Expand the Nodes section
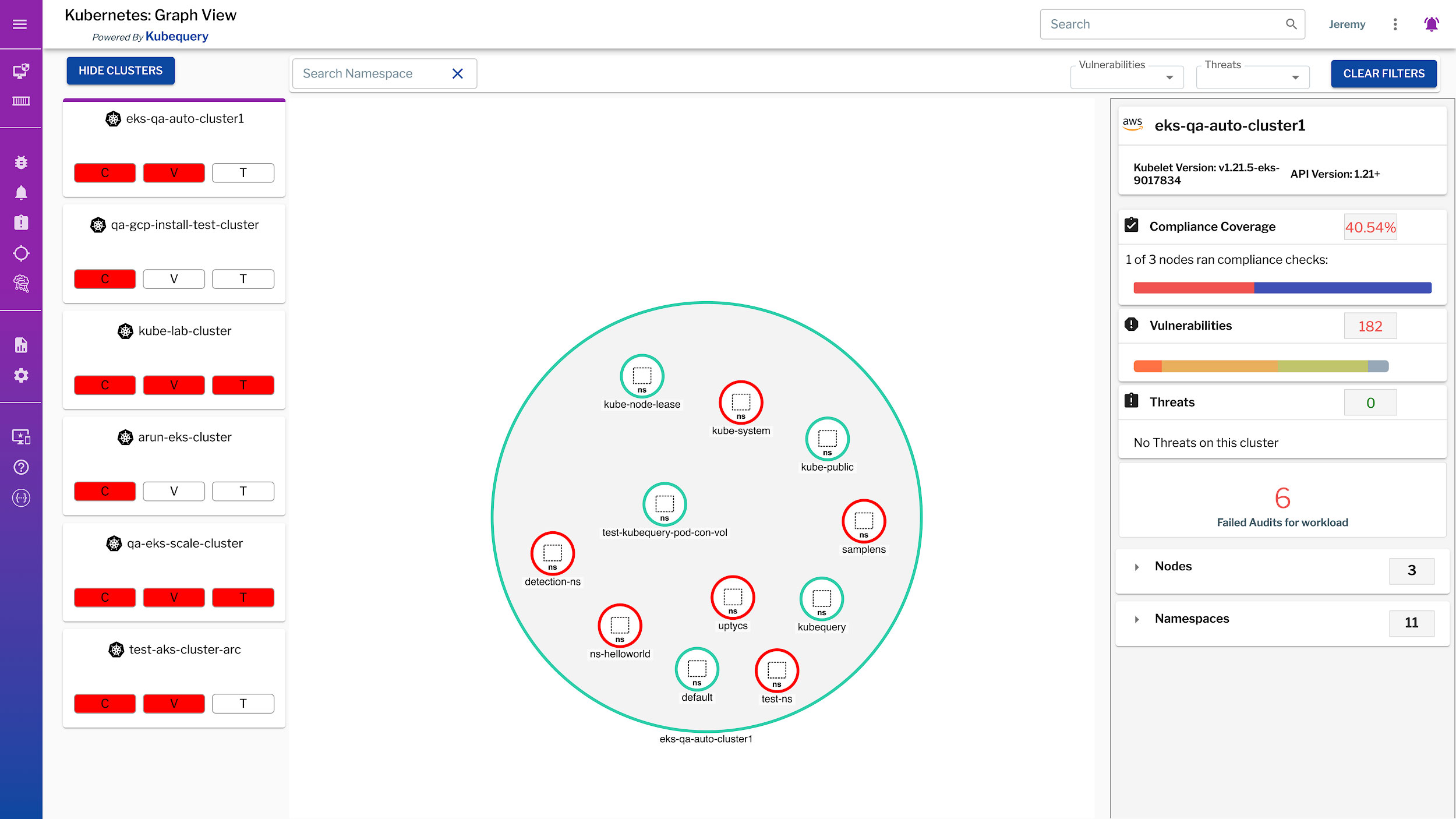This screenshot has height=819, width=1456. pos(1137,567)
